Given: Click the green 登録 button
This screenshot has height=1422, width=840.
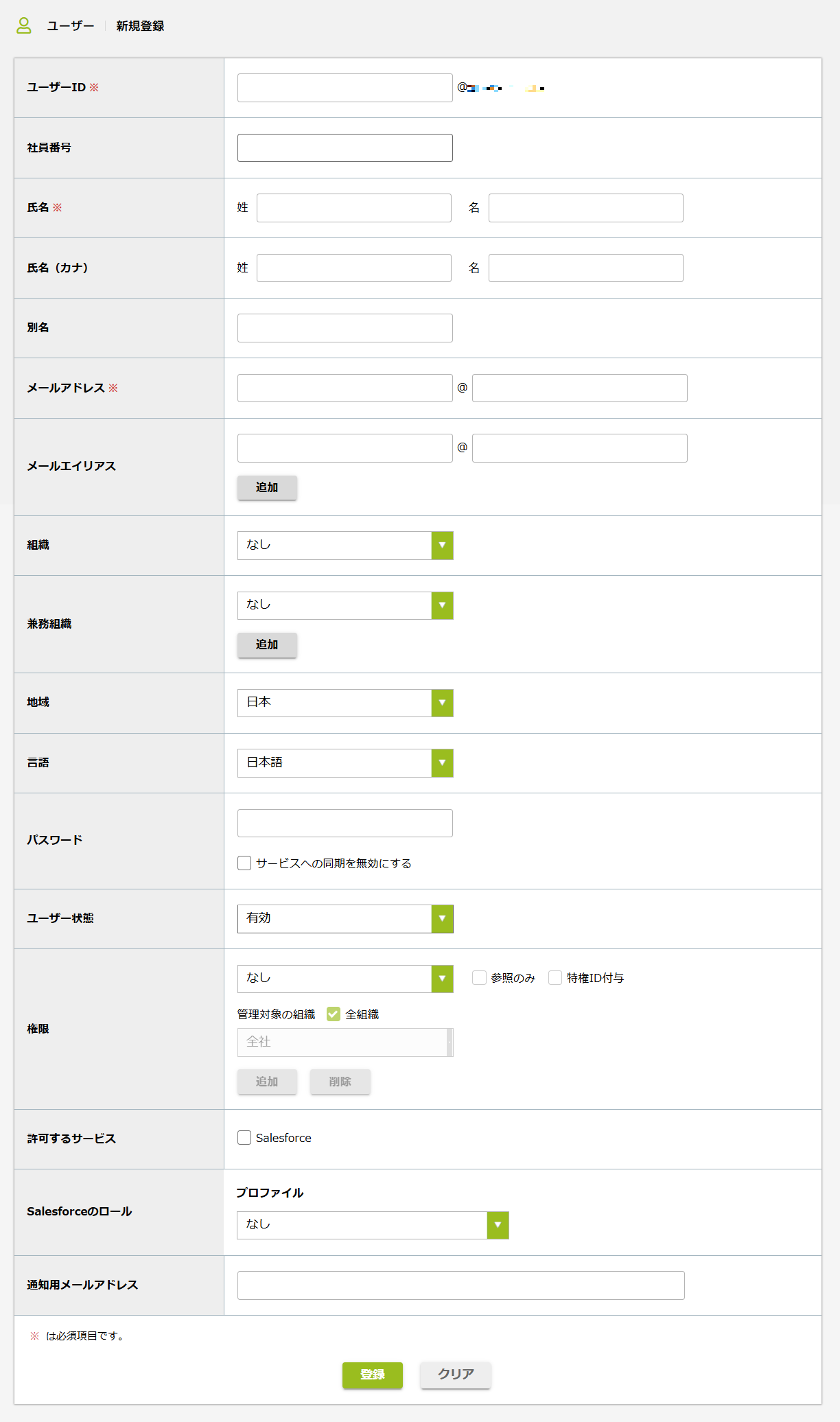Looking at the screenshot, I should tap(373, 1375).
